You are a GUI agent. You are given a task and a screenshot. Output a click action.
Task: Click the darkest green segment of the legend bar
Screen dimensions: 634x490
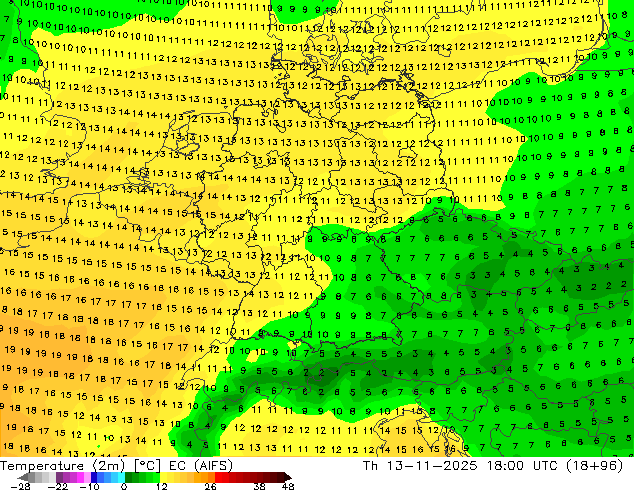129,477
